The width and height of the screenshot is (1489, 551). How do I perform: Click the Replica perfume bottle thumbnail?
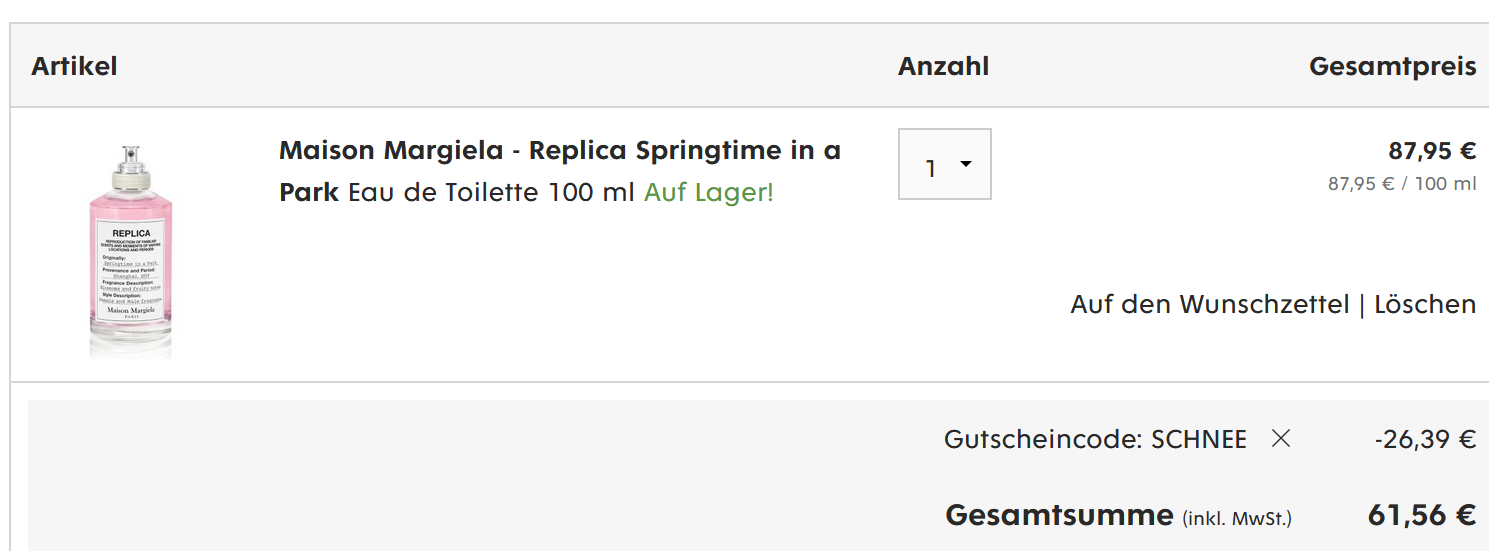coord(131,250)
